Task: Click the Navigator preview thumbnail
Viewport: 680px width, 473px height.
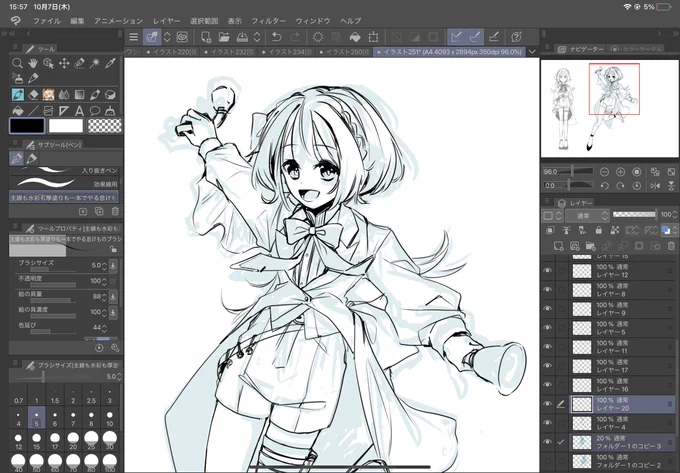Action: (x=609, y=108)
